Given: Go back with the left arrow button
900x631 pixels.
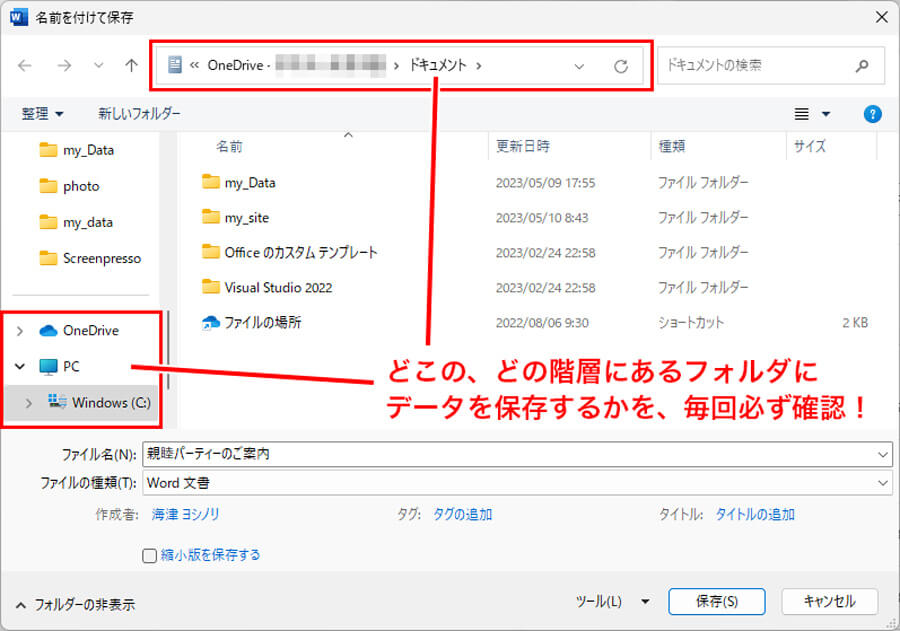Looking at the screenshot, I should pyautogui.click(x=25, y=65).
